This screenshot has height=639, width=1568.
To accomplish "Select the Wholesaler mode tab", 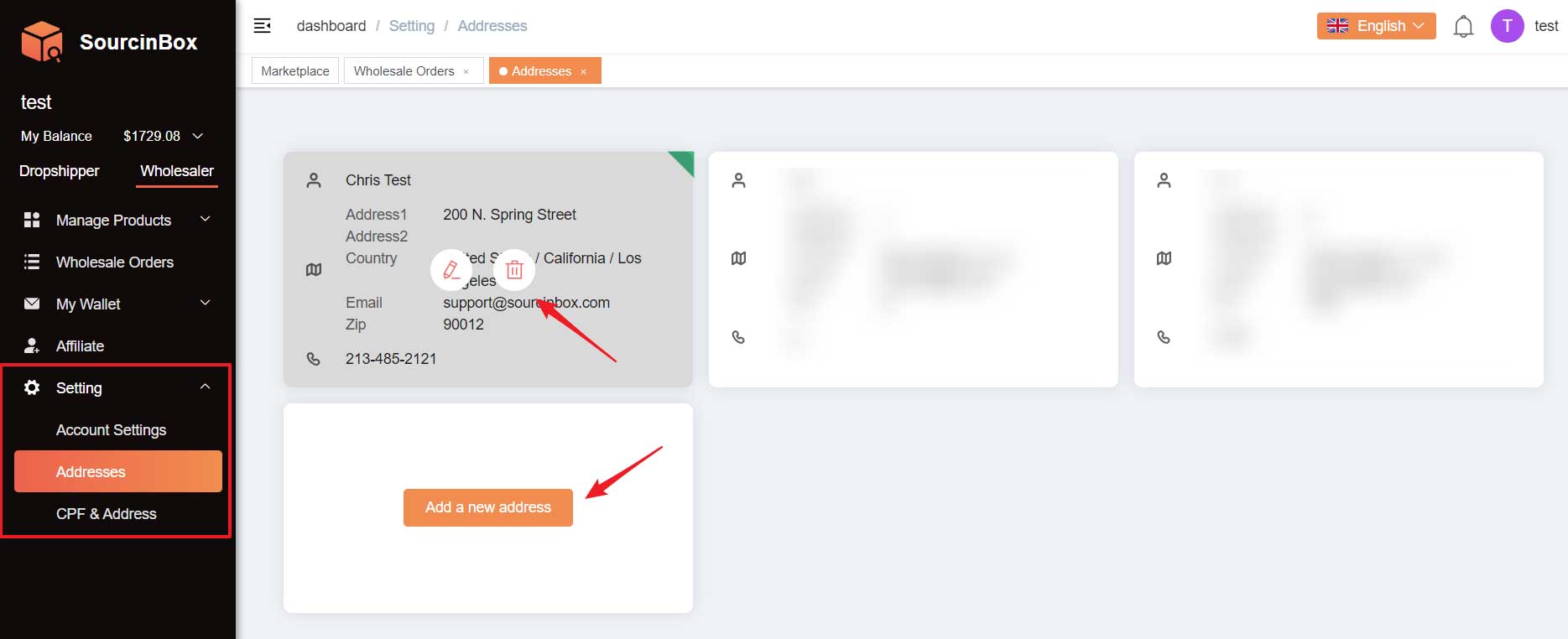I will coord(177,171).
